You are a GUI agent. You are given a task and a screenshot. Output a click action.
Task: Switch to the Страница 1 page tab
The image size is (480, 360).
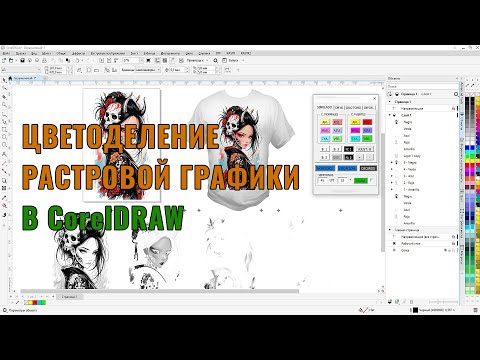pyautogui.click(x=69, y=296)
